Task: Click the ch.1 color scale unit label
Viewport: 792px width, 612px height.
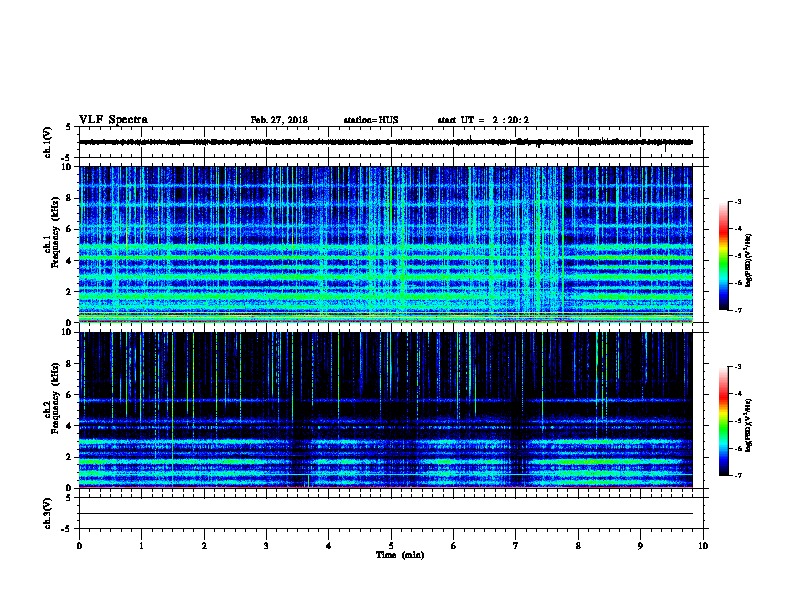Action: [x=749, y=261]
